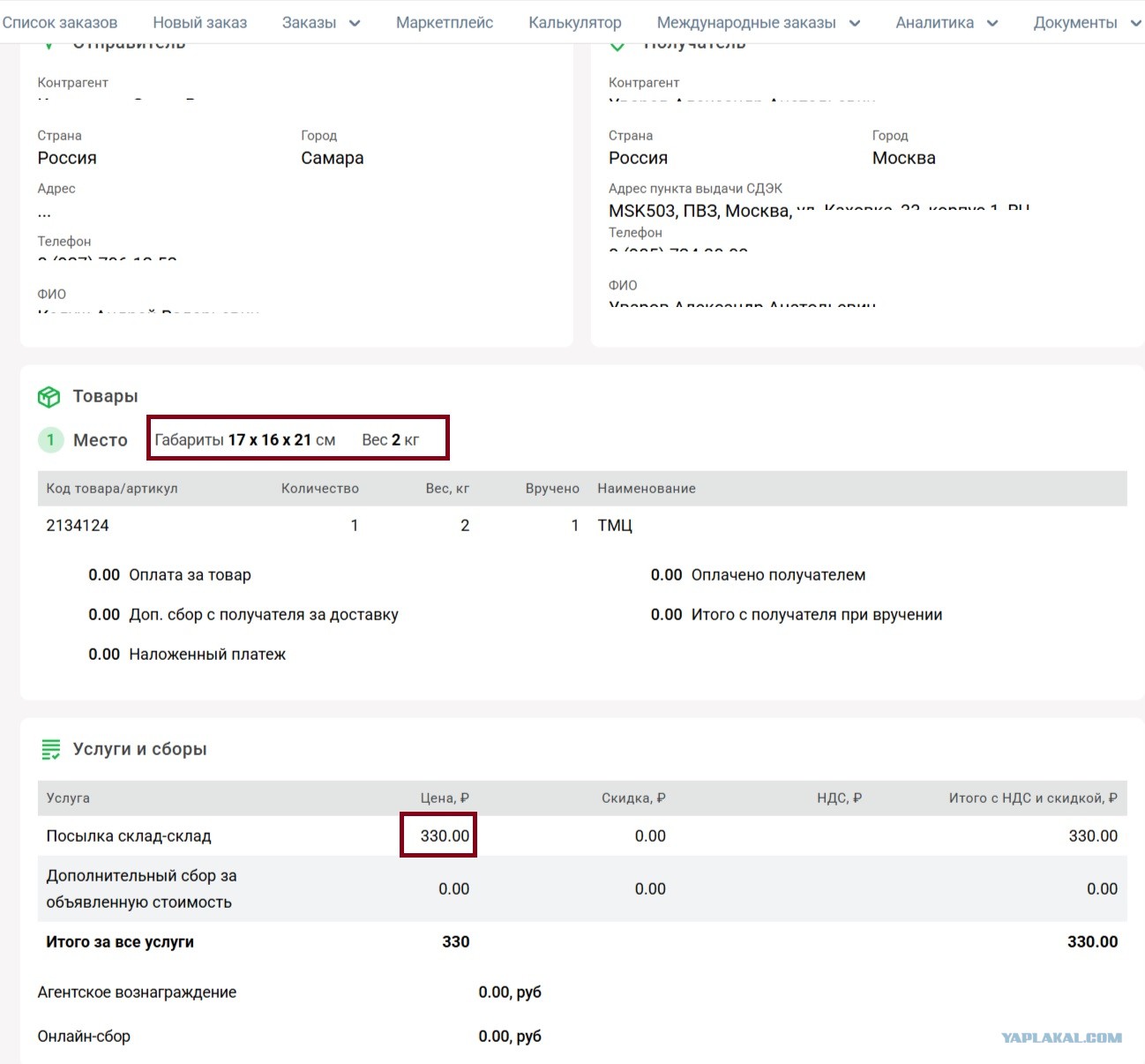Expand the Заказы dropdown menu
The image size is (1145, 1064).
click(x=321, y=23)
